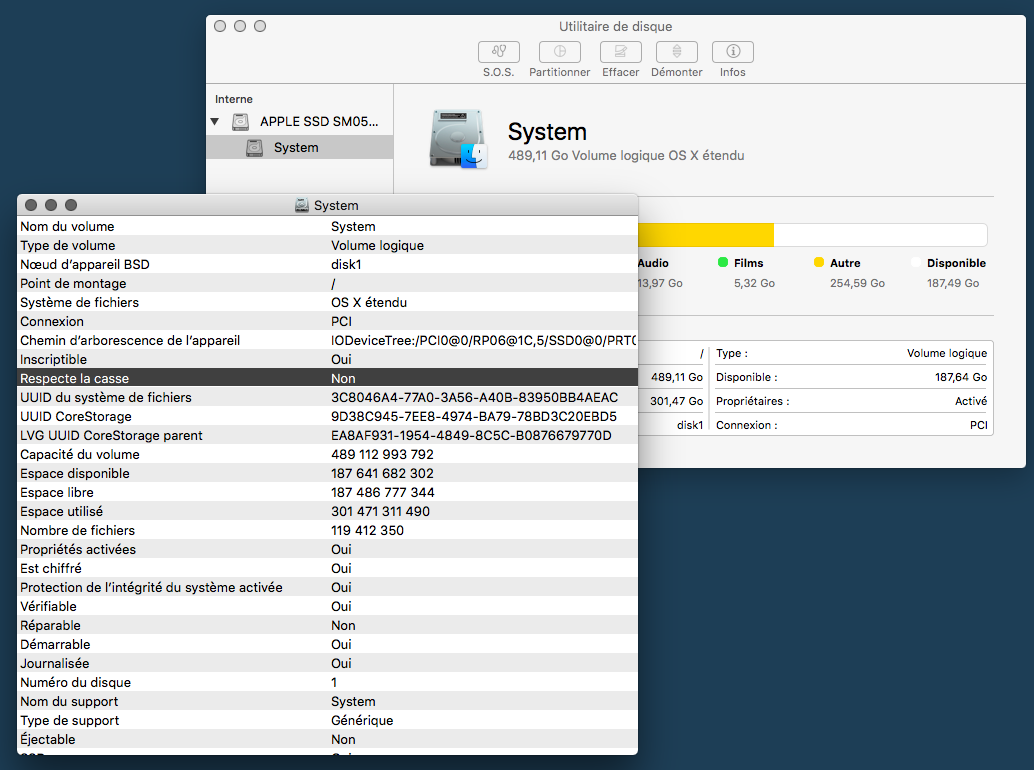Click the green Films legend dot
Screen dimensions: 1034x770
coord(723,262)
